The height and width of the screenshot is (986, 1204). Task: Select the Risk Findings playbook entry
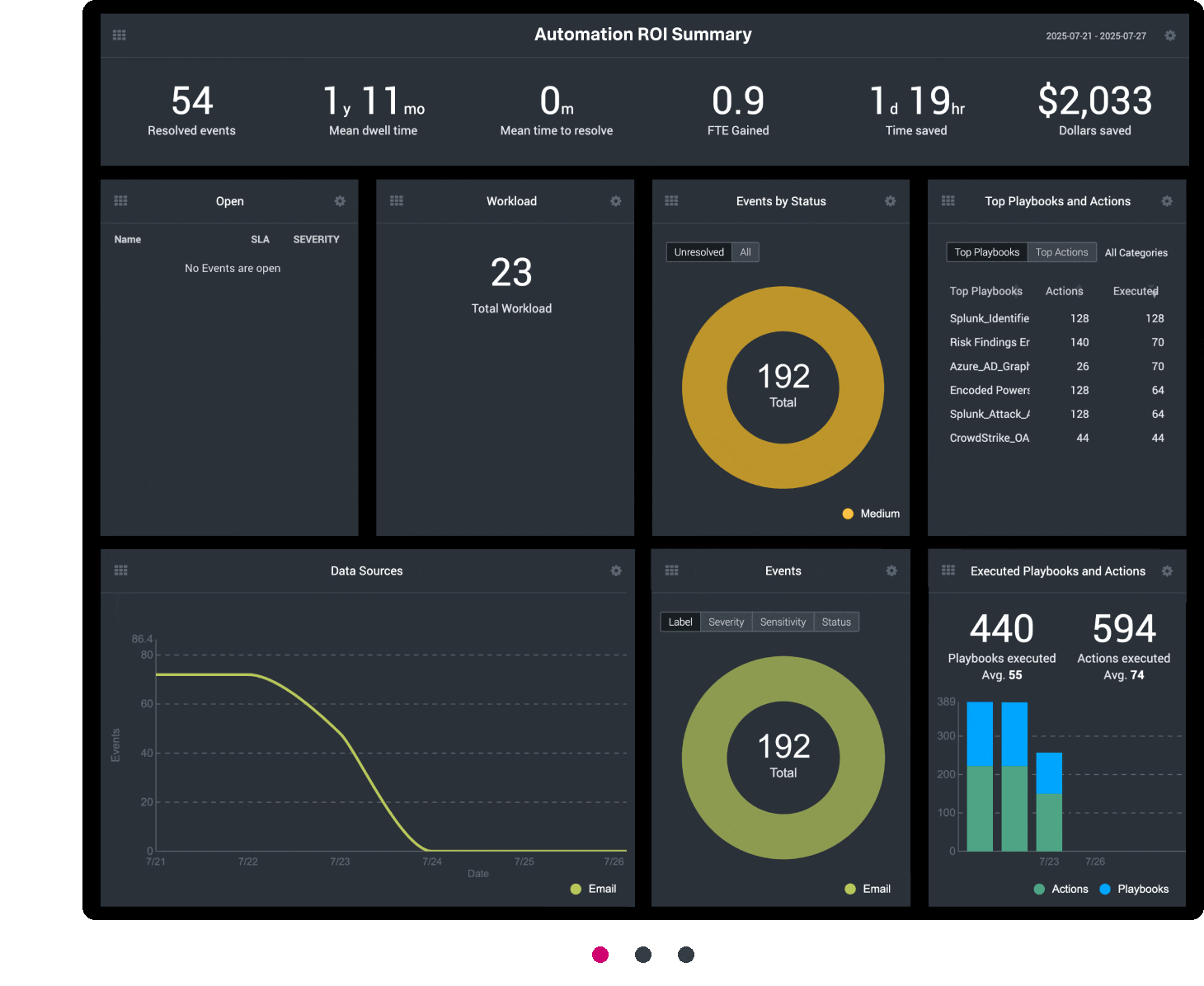pyautogui.click(x=990, y=341)
